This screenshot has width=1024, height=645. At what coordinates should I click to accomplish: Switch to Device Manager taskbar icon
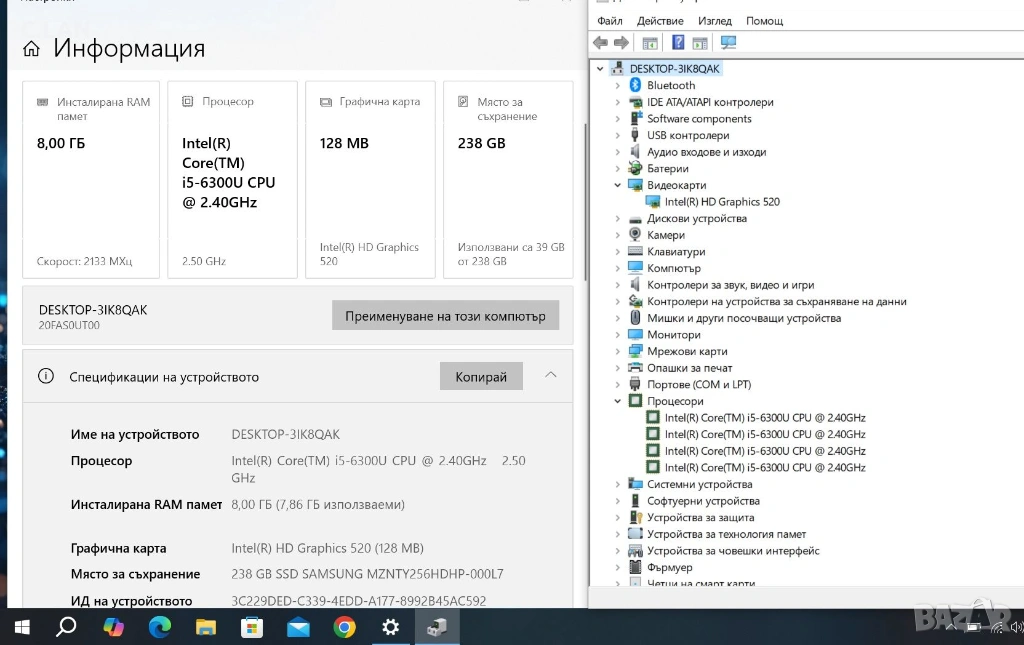(437, 627)
